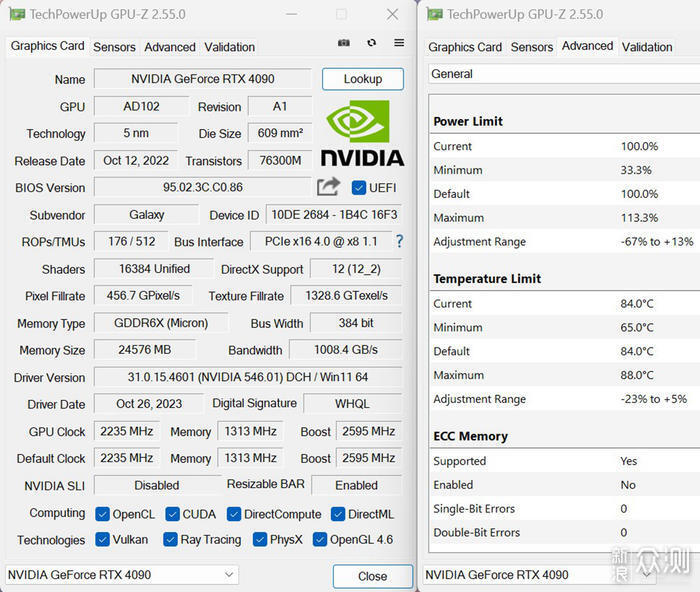Click the BIOS share/export arrow icon
Image resolution: width=700 pixels, height=592 pixels.
tap(329, 187)
